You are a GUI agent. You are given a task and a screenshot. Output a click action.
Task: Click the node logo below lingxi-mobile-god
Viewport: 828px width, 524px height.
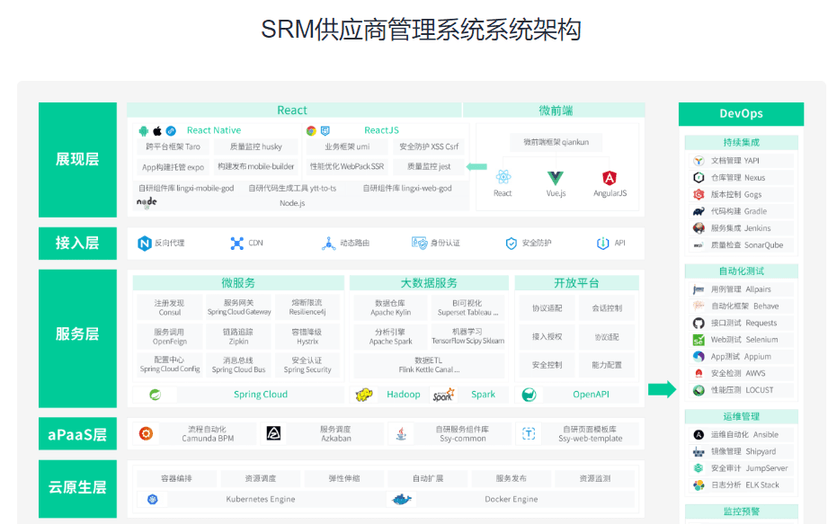(x=146, y=202)
